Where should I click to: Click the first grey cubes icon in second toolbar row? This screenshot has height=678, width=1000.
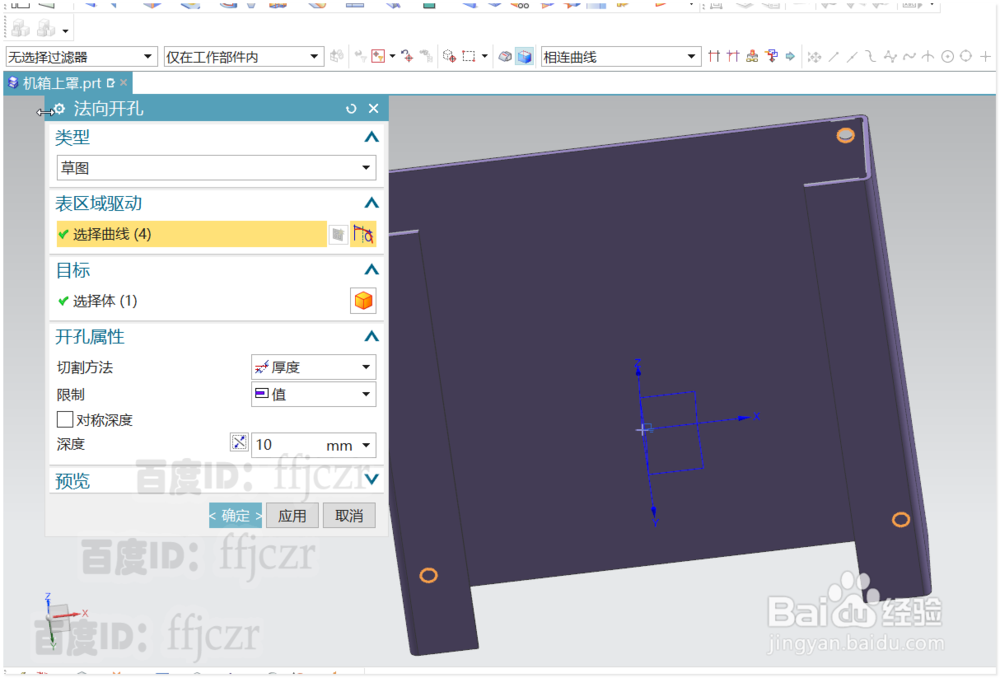click(x=21, y=28)
